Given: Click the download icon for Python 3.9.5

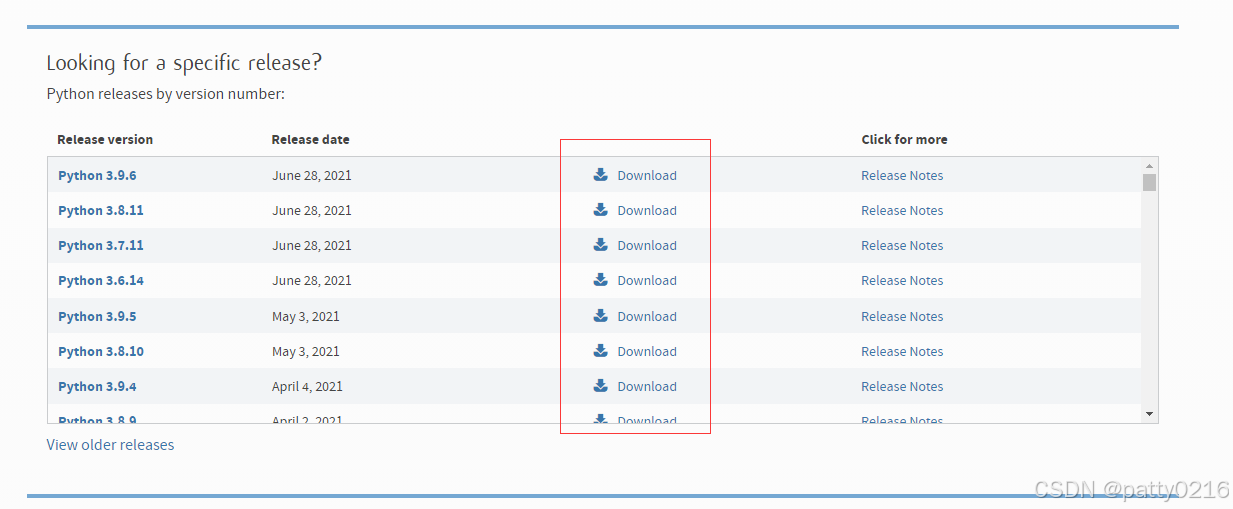Looking at the screenshot, I should pyautogui.click(x=600, y=315).
